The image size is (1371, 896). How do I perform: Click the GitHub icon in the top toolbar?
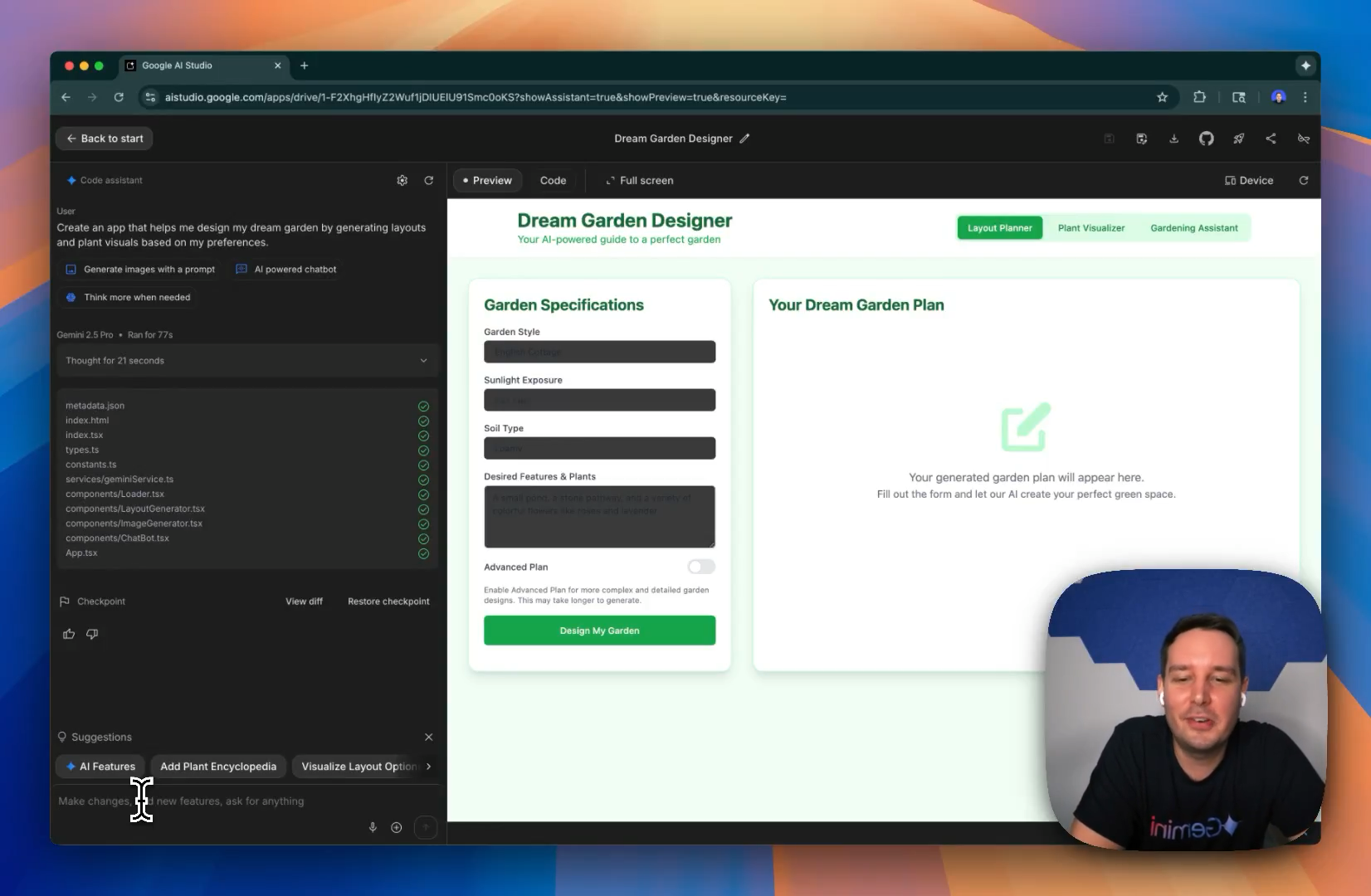click(1206, 139)
